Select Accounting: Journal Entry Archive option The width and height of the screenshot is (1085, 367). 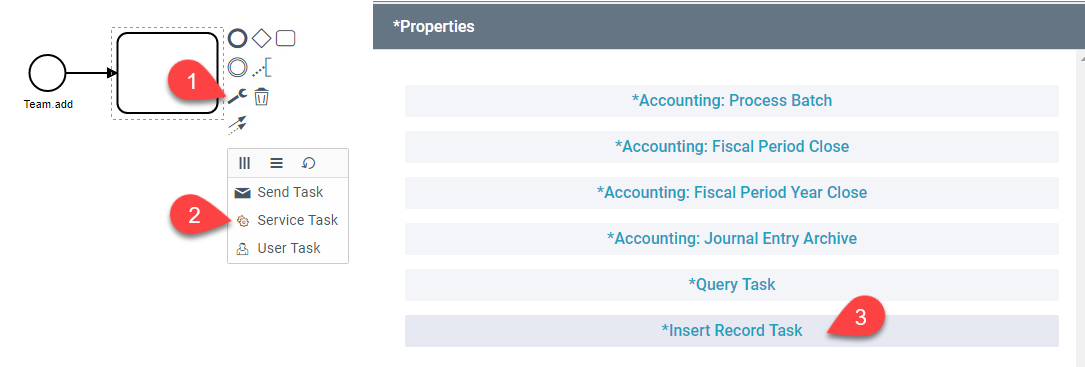click(732, 239)
